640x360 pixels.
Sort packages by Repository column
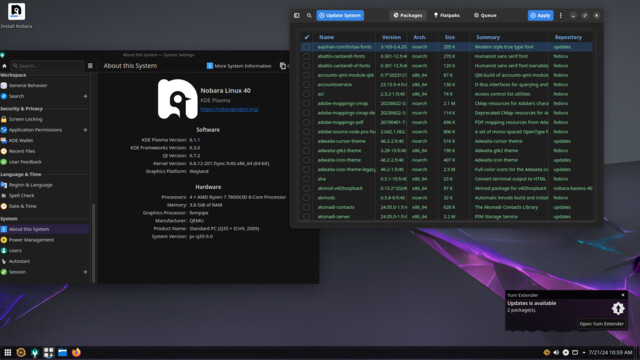coord(568,37)
